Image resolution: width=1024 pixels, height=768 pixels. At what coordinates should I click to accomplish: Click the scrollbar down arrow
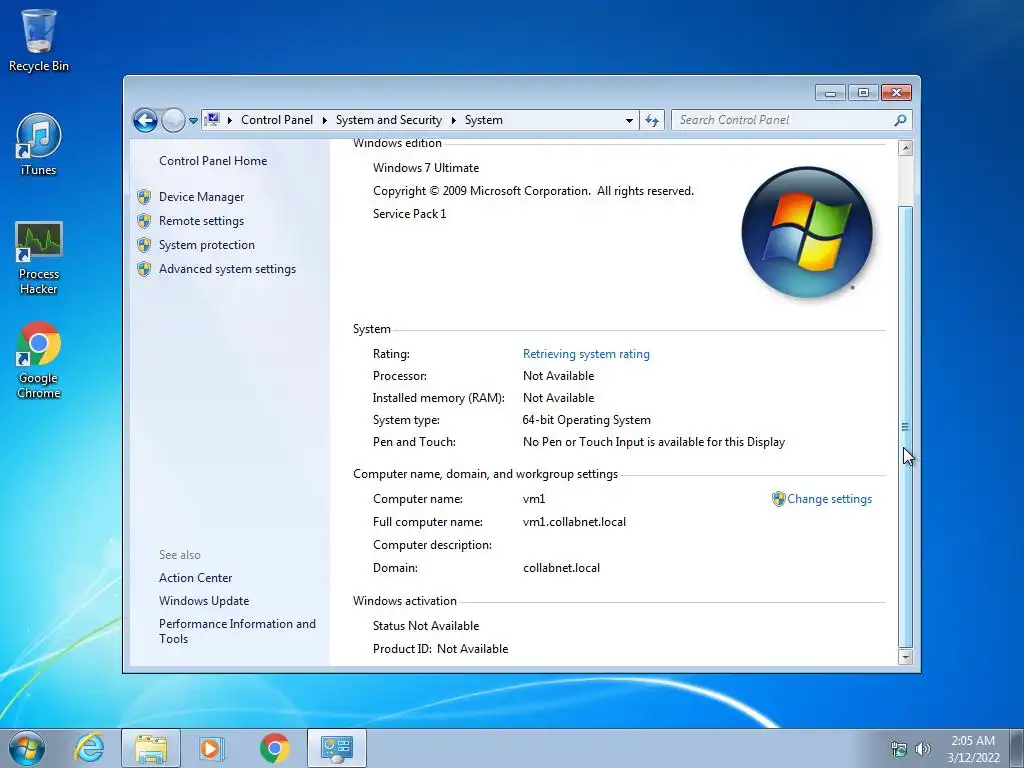(x=905, y=657)
